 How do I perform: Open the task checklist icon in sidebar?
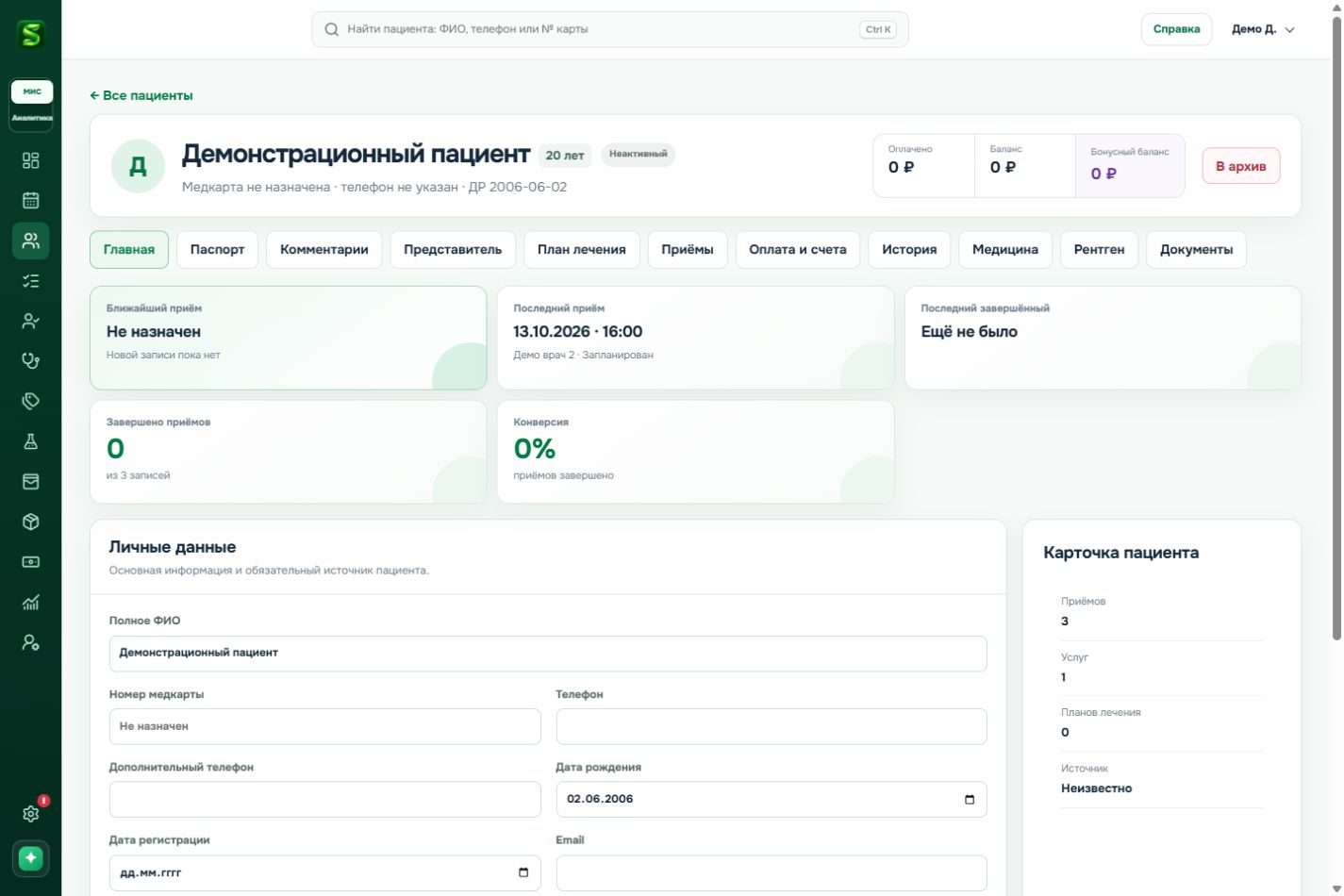click(30, 281)
